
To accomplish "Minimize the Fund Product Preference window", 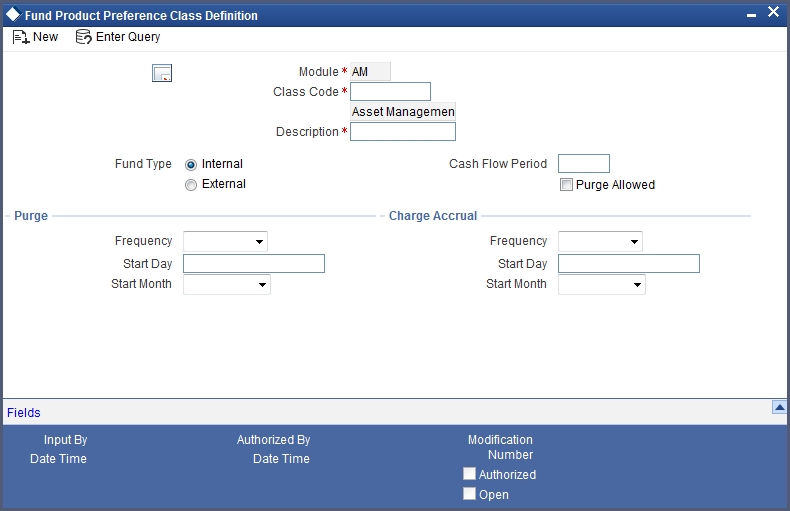I will (751, 16).
